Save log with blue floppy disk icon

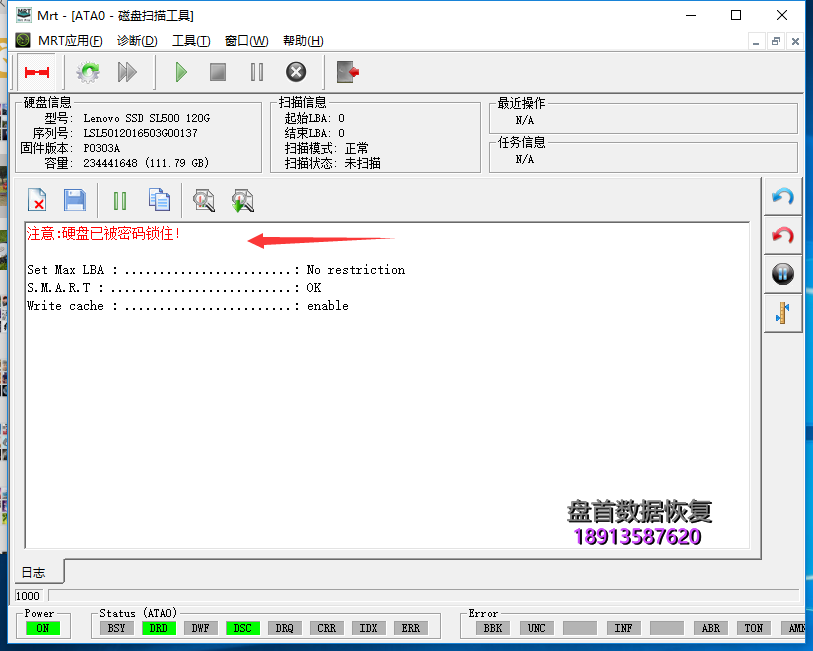pos(75,200)
